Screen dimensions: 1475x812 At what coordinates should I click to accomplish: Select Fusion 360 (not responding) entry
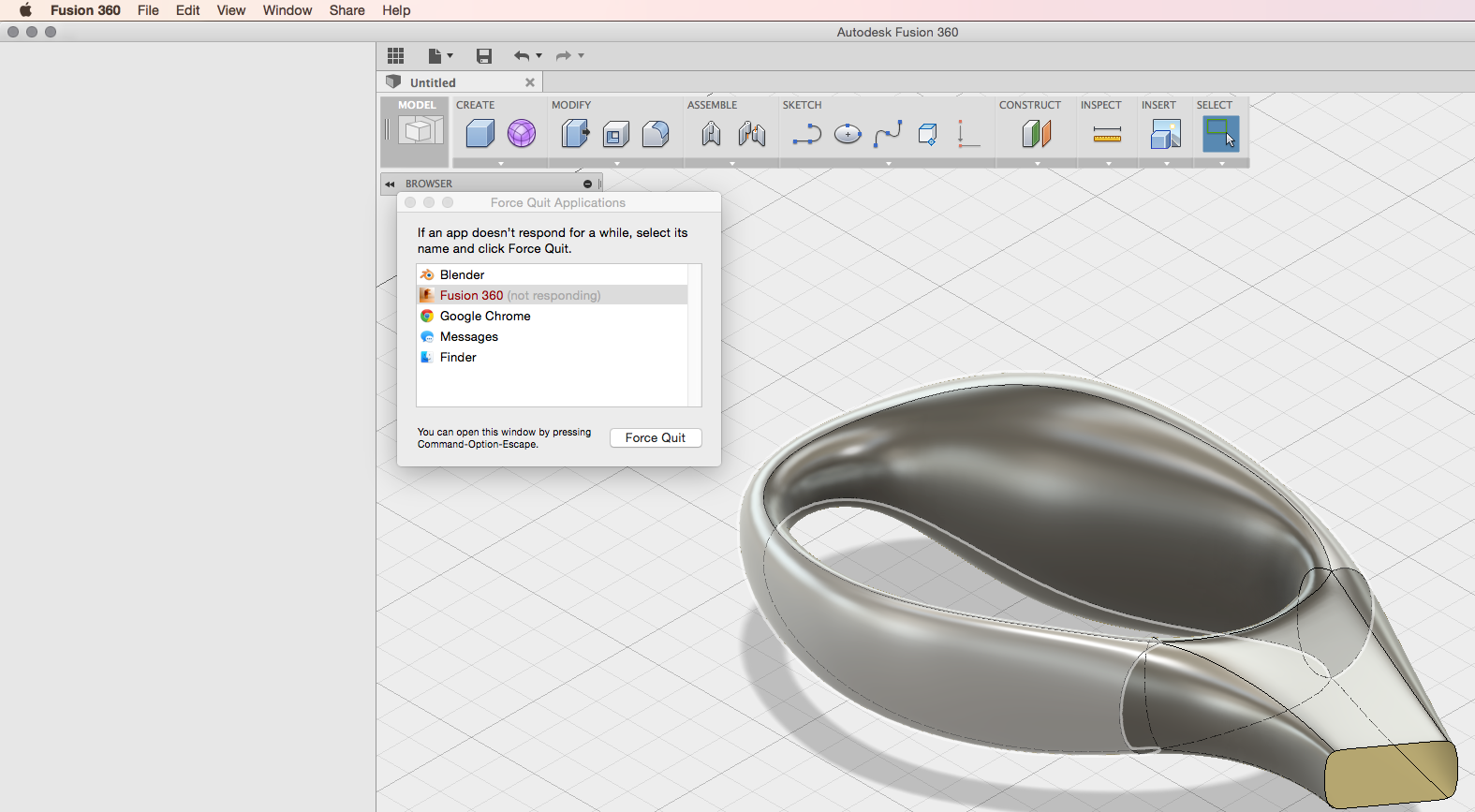tap(552, 295)
